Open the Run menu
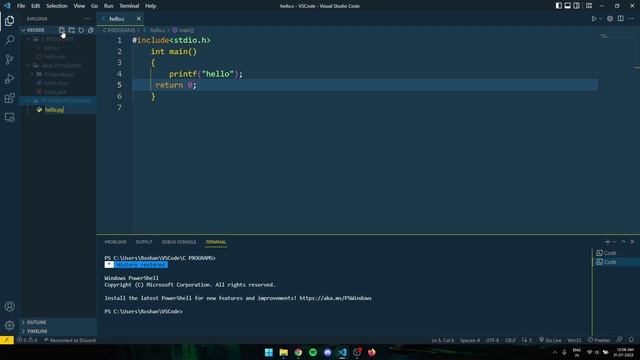The height and width of the screenshot is (360, 640). [x=108, y=6]
